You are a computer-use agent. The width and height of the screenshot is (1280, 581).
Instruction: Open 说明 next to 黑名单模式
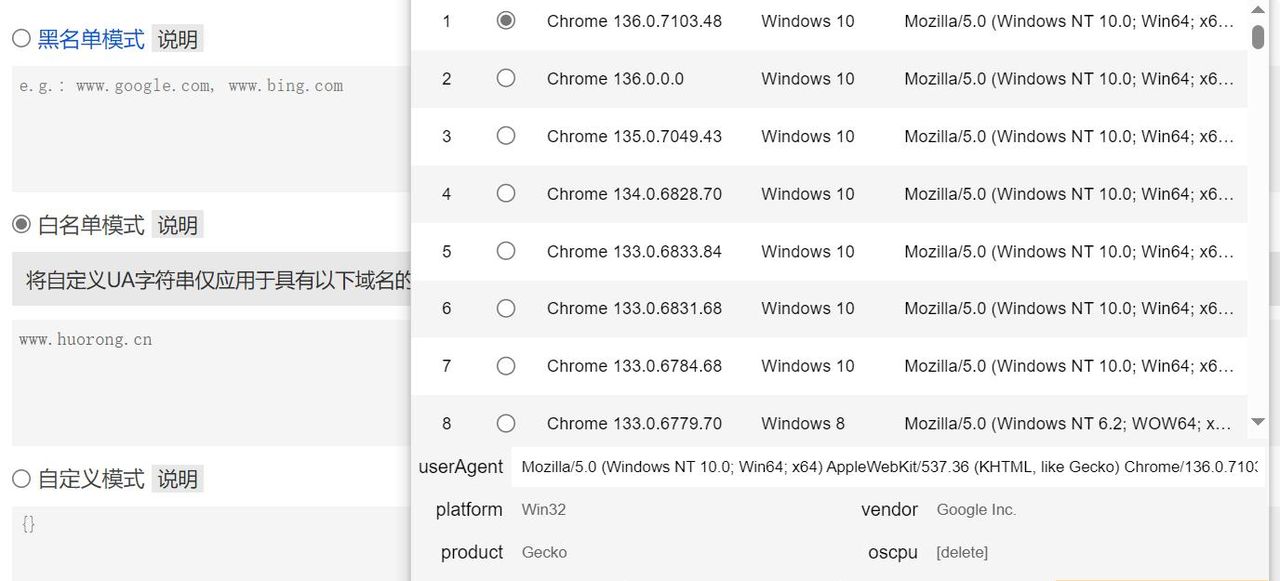[x=178, y=40]
